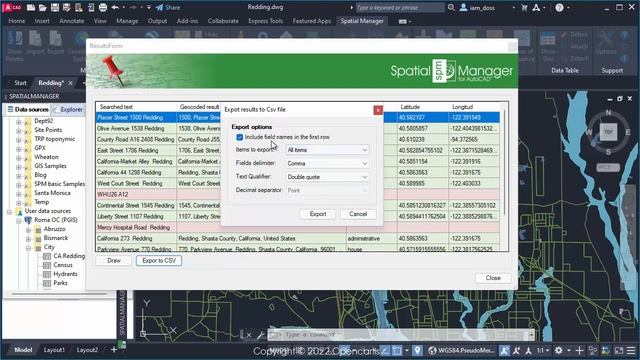Screen dimensions: 640x360
Task: Select the Wheaton data source
Action: [46, 157]
